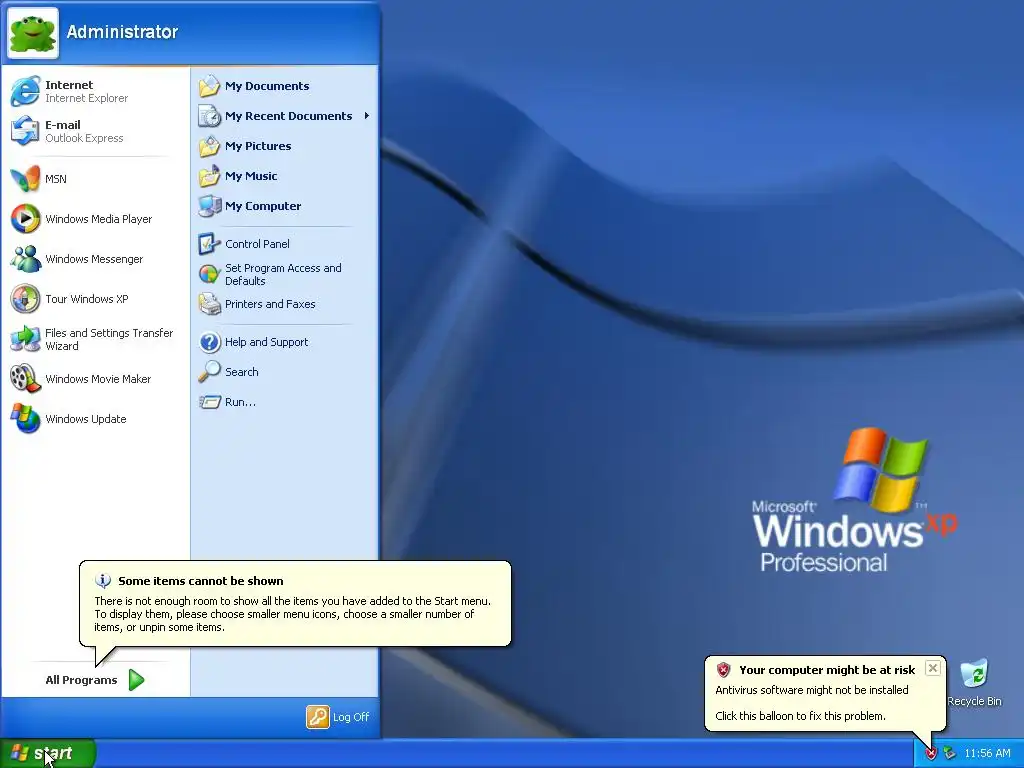Screen dimensions: 1024x768
Task: Choose Windows Messenger menu label
Action: (x=94, y=259)
